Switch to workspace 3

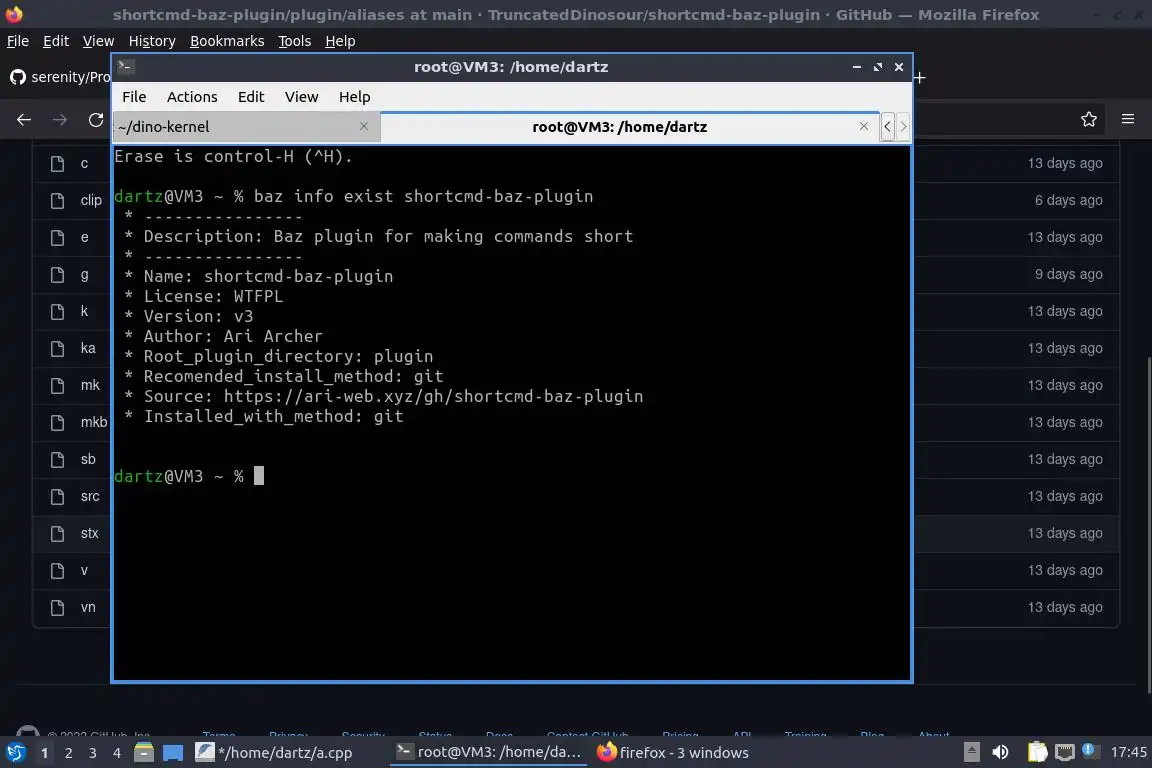coord(93,753)
